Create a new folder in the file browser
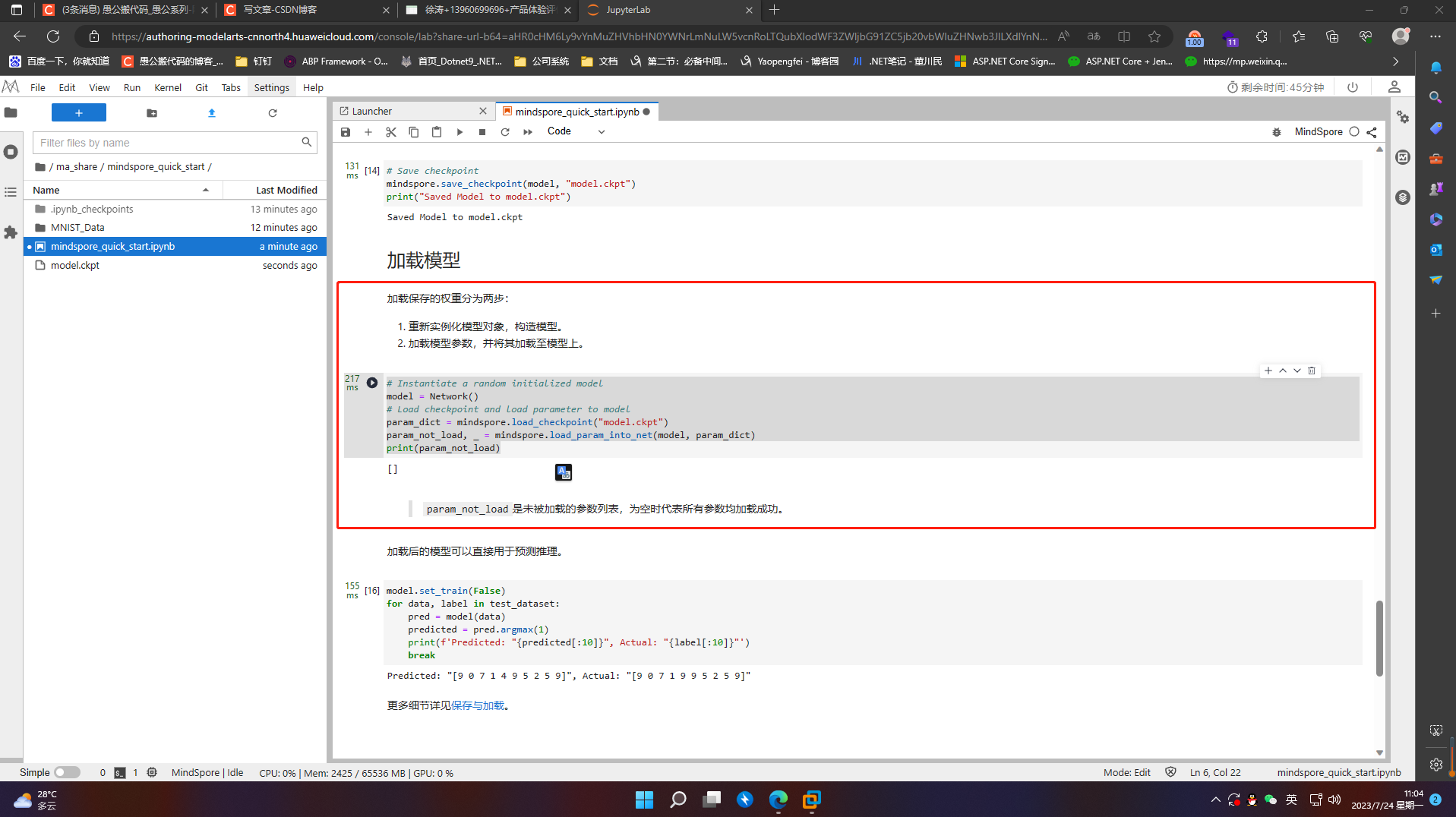The width and height of the screenshot is (1456, 817). [x=152, y=113]
